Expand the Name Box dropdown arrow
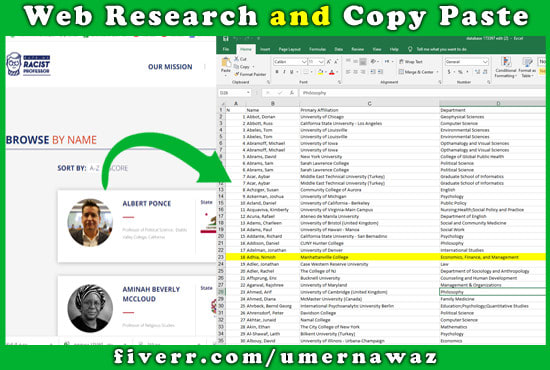The width and height of the screenshot is (550, 370). [x=248, y=93]
